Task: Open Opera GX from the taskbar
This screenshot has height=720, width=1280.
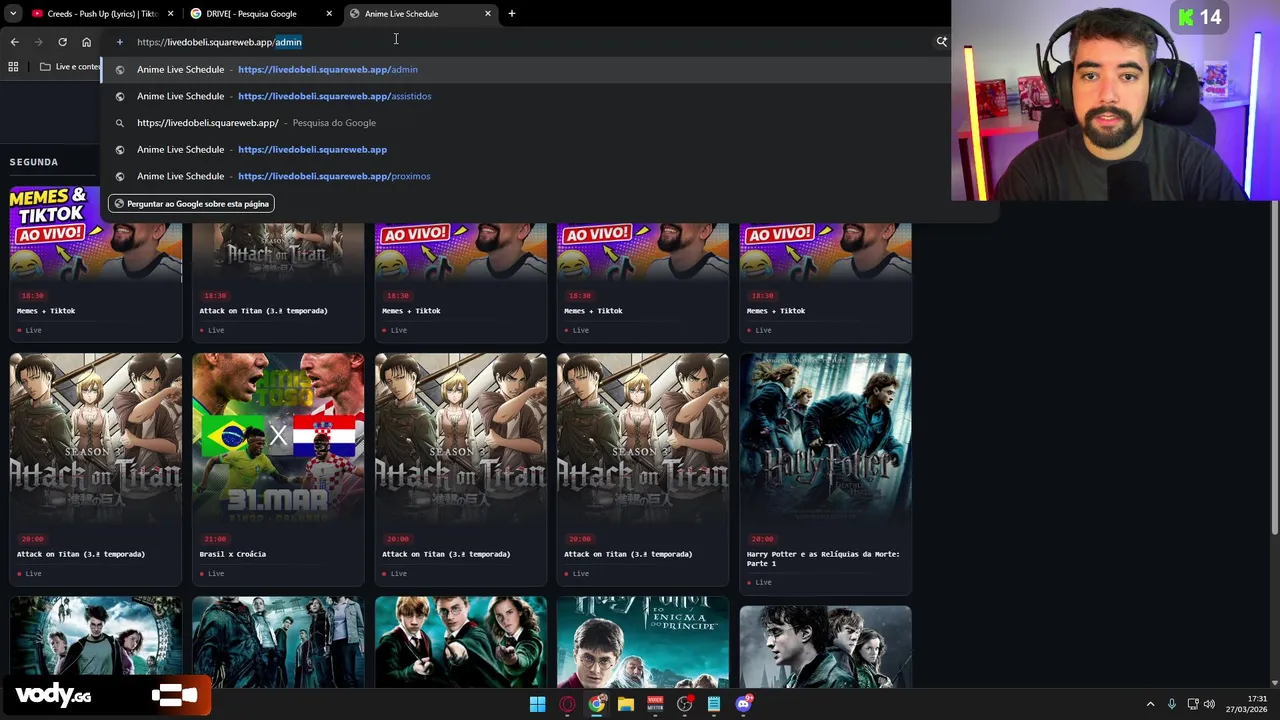Action: 567,704
